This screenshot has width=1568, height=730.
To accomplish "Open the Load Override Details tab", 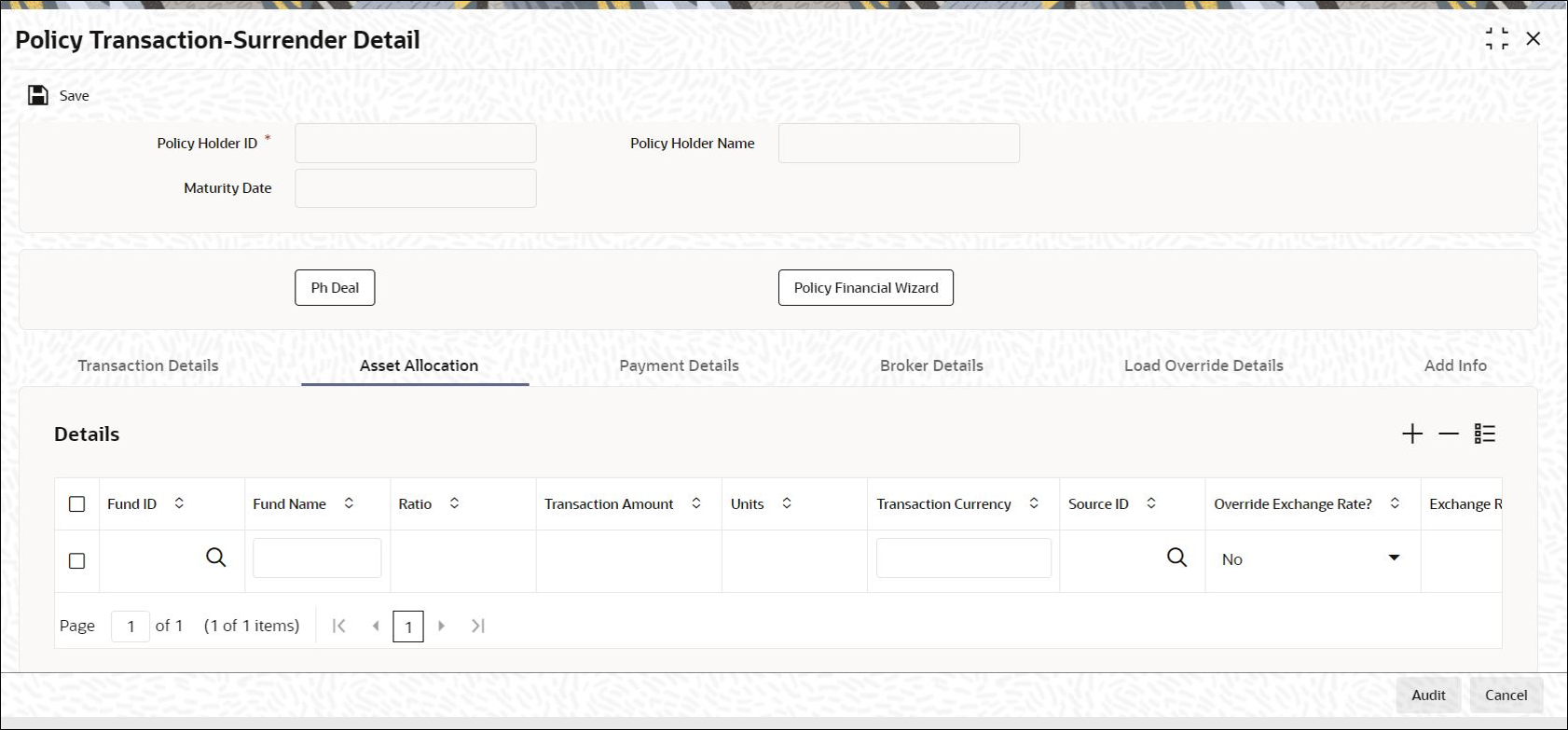I will (1204, 365).
